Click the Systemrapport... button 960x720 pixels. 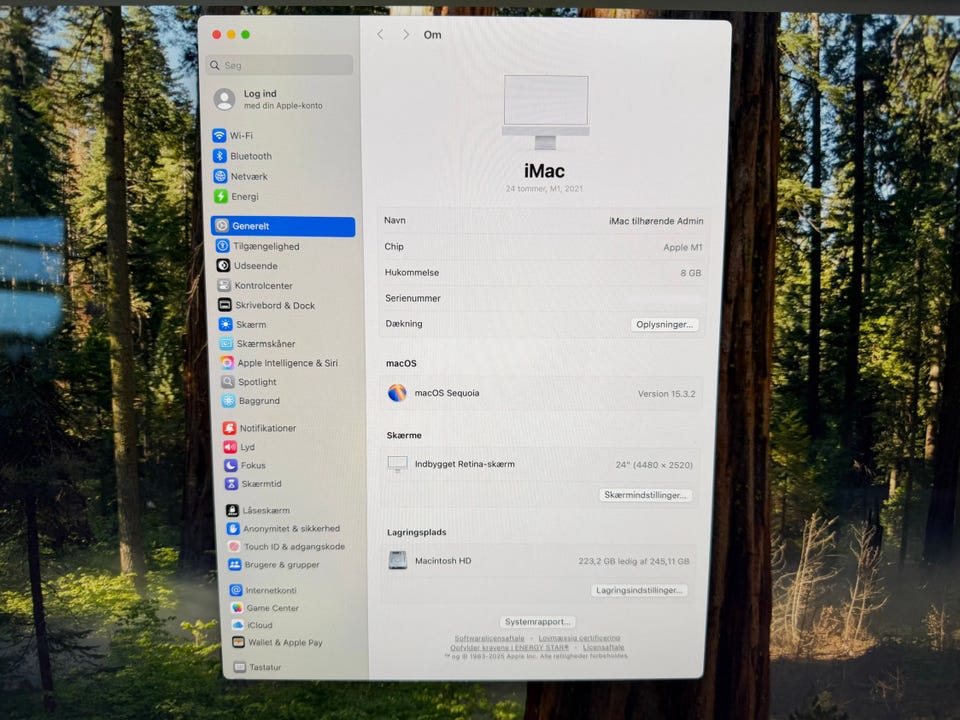[x=537, y=621]
